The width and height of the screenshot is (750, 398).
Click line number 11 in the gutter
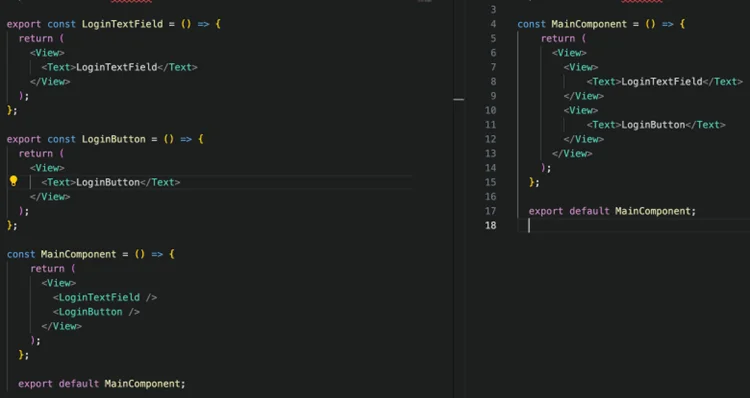(x=491, y=125)
